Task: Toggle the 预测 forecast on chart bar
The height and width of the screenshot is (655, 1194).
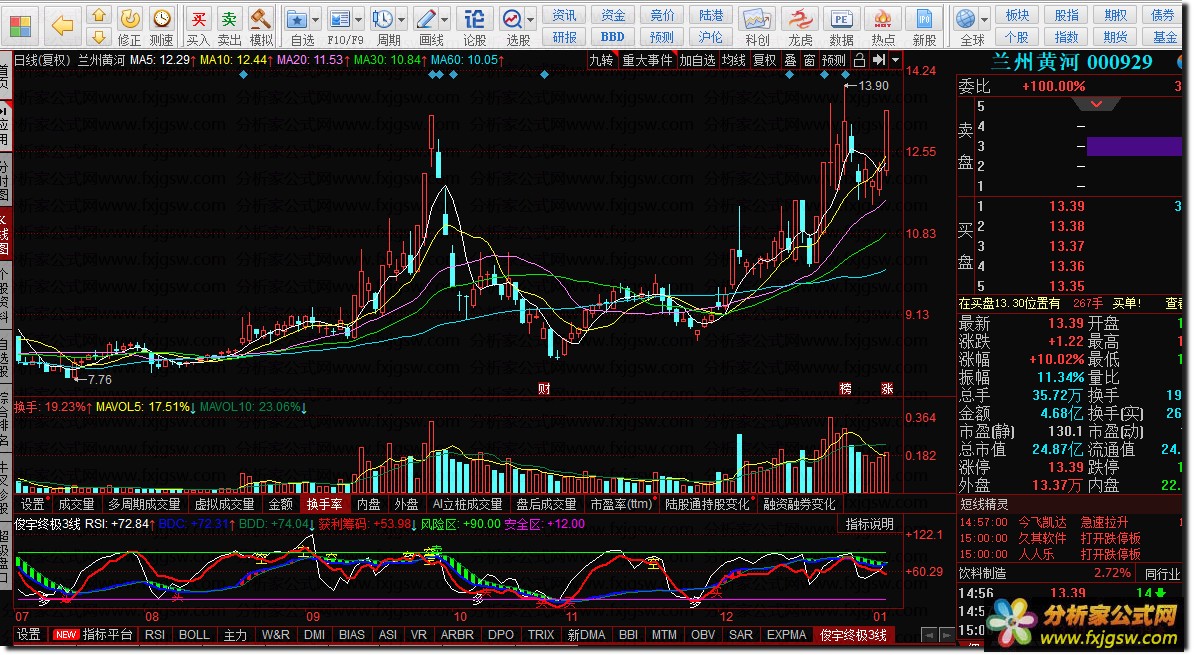Action: (834, 60)
